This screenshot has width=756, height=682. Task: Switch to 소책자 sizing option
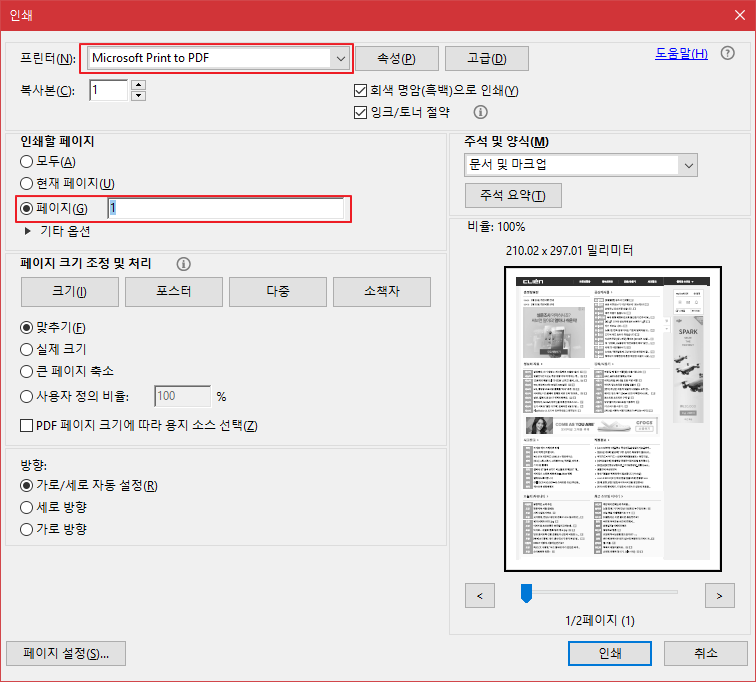click(x=382, y=291)
